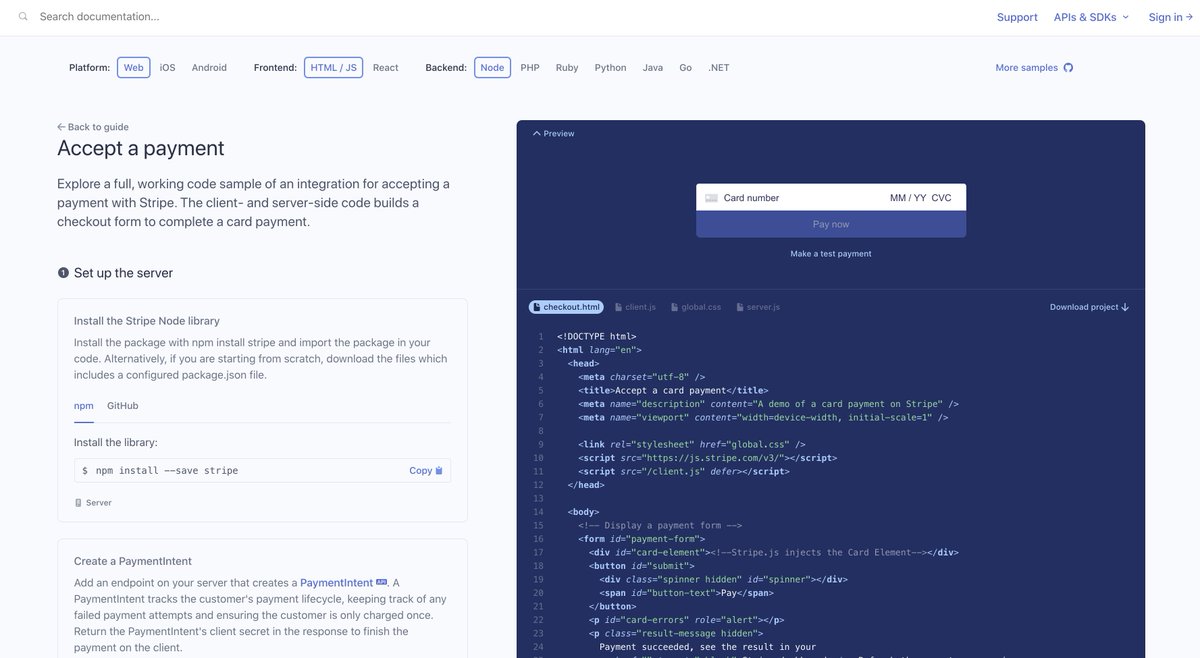Click code line number 14
The width and height of the screenshot is (1200, 658).
[x=538, y=512]
